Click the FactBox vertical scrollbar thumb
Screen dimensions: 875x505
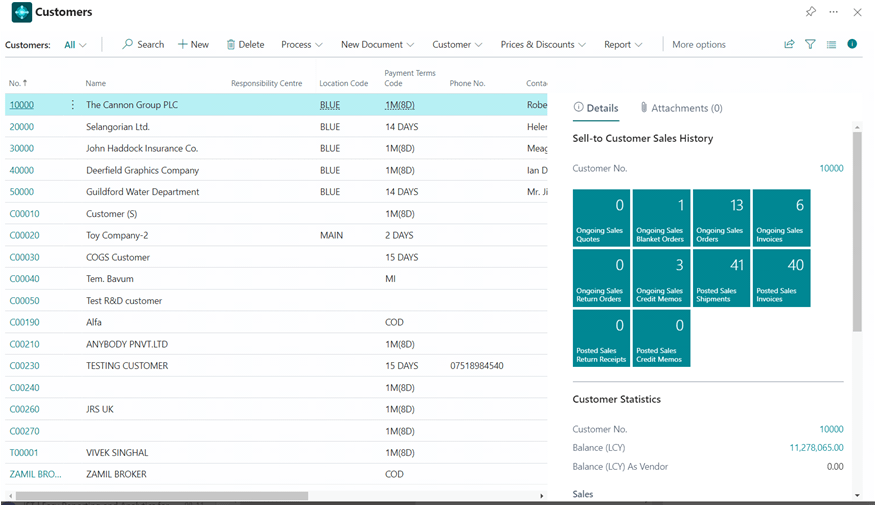point(857,232)
